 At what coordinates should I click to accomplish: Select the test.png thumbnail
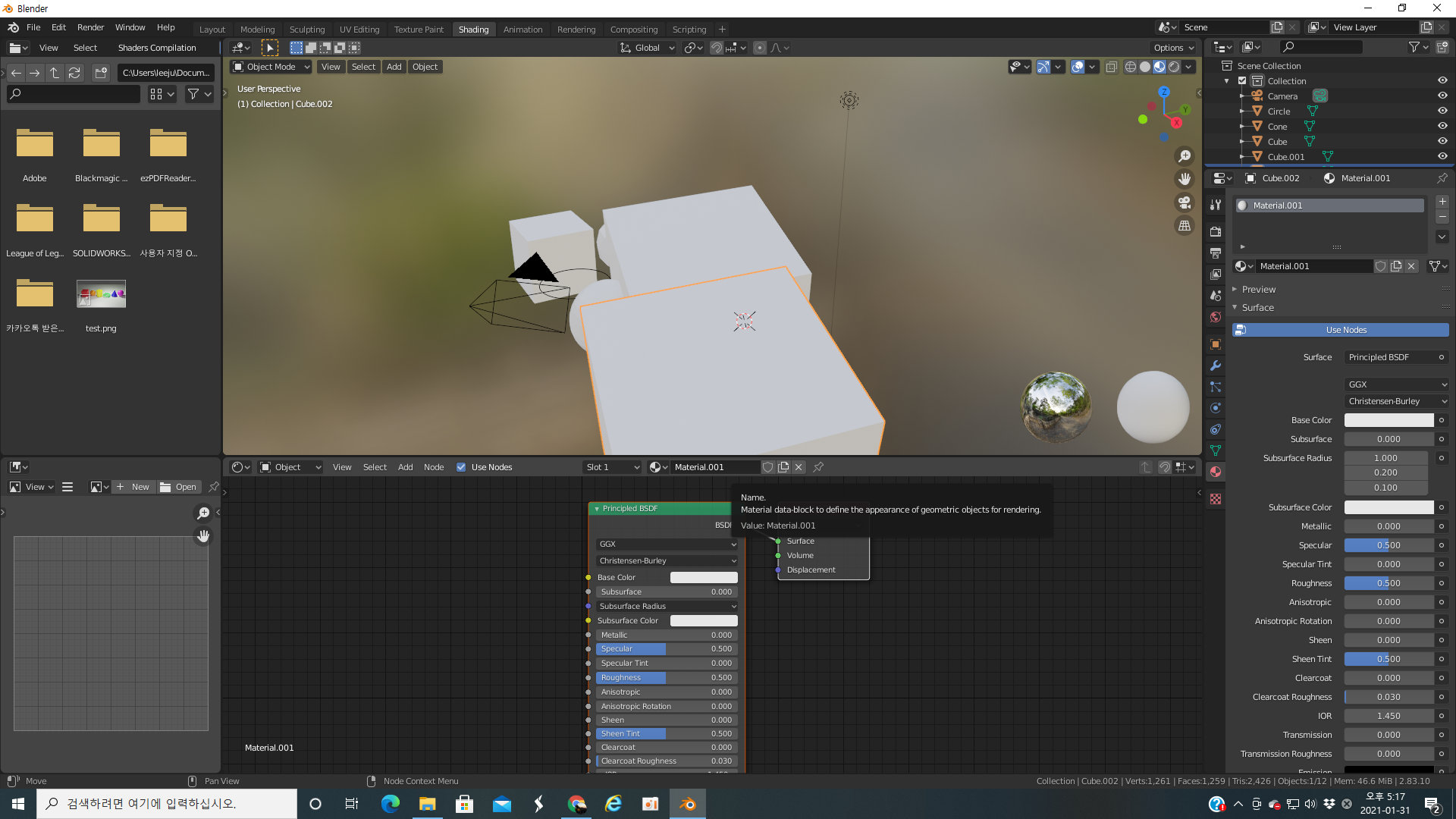(101, 294)
